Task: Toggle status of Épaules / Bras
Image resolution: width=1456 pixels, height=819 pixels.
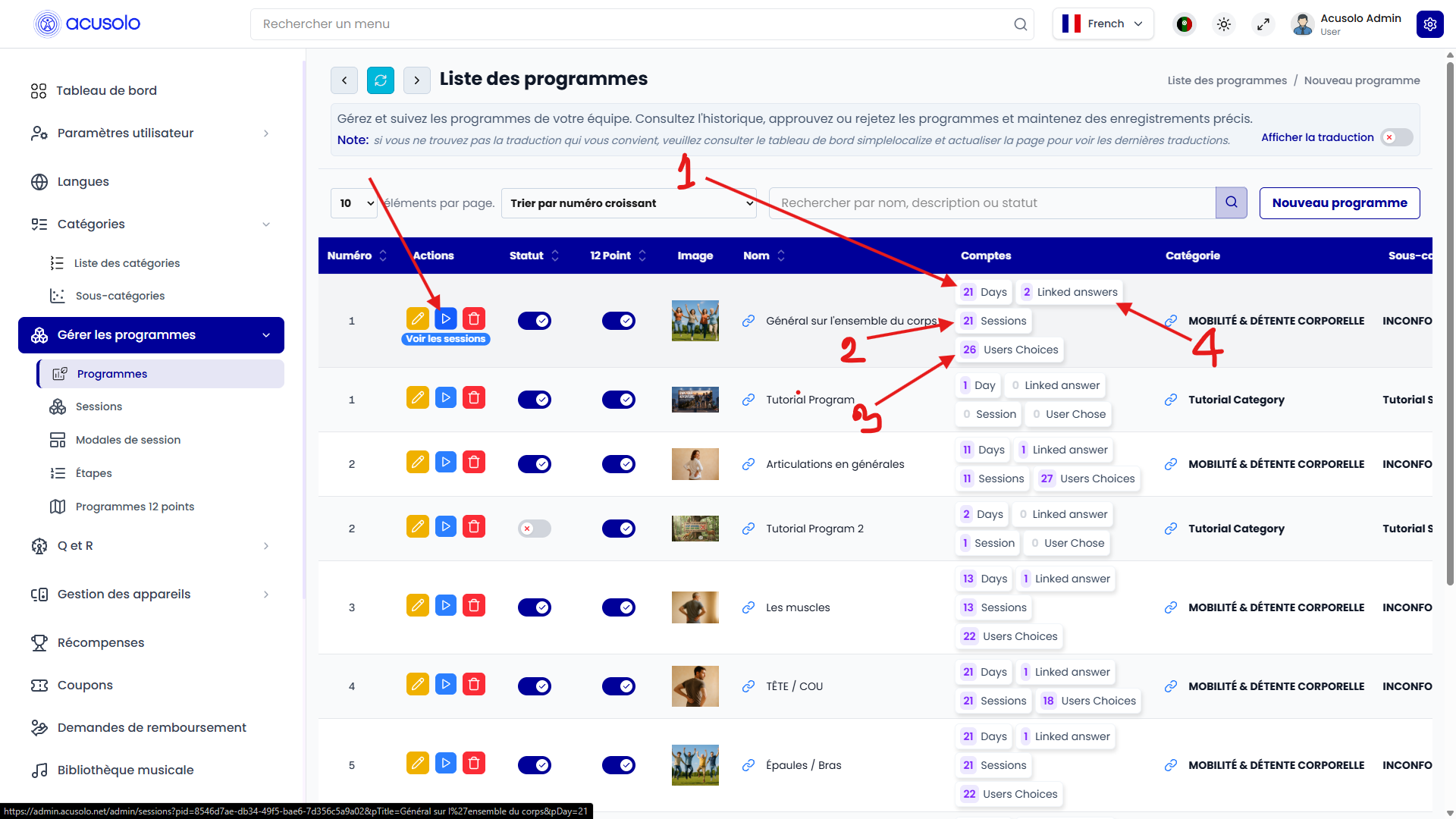Action: tap(535, 765)
